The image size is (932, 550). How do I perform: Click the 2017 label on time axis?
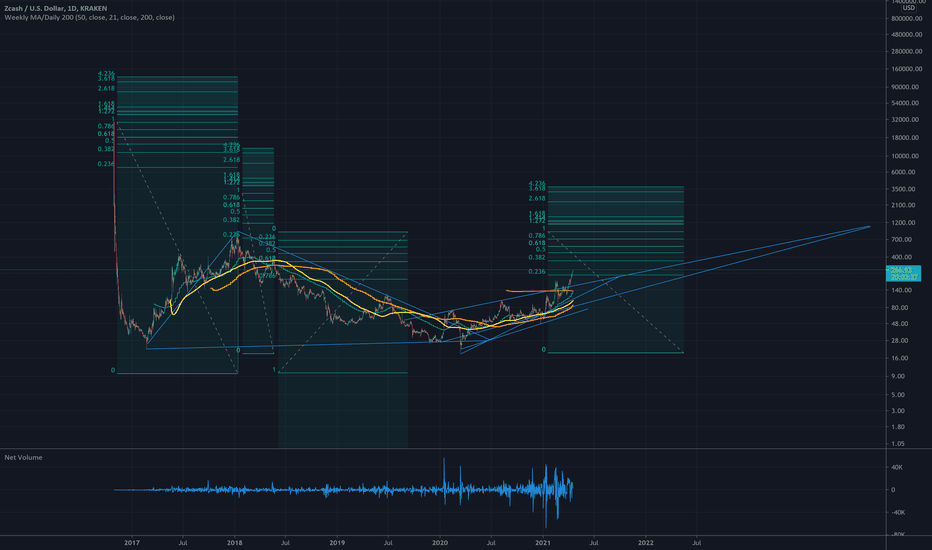pyautogui.click(x=132, y=543)
